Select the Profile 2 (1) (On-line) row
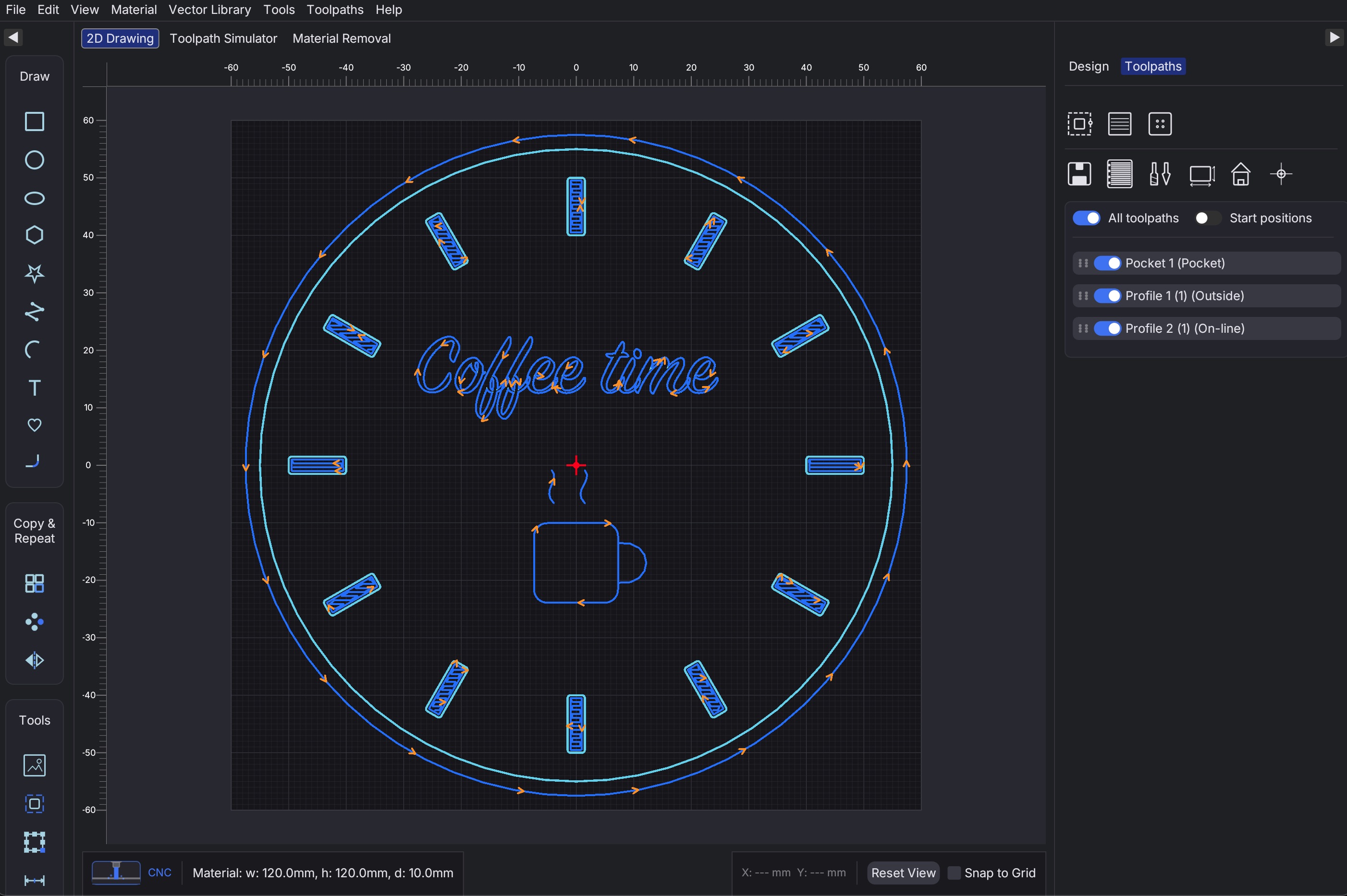The height and width of the screenshot is (896, 1347). (x=1206, y=328)
